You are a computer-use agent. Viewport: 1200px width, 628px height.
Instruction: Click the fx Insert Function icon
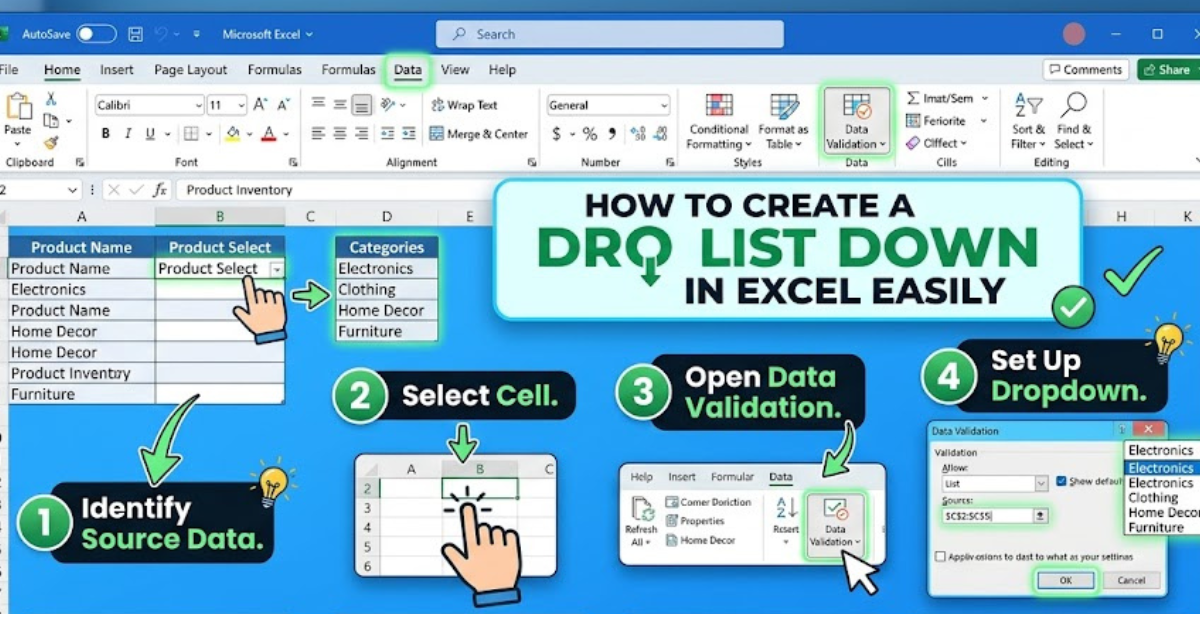(160, 190)
